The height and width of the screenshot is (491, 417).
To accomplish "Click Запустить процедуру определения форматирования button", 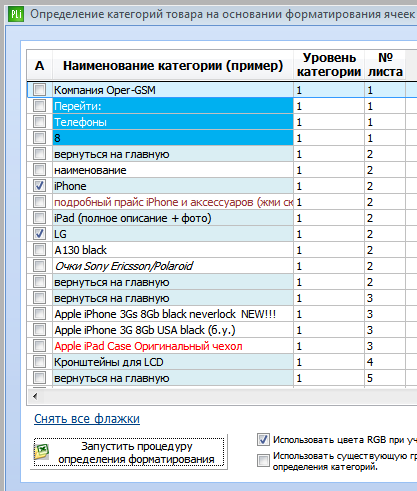I will [x=129, y=452].
